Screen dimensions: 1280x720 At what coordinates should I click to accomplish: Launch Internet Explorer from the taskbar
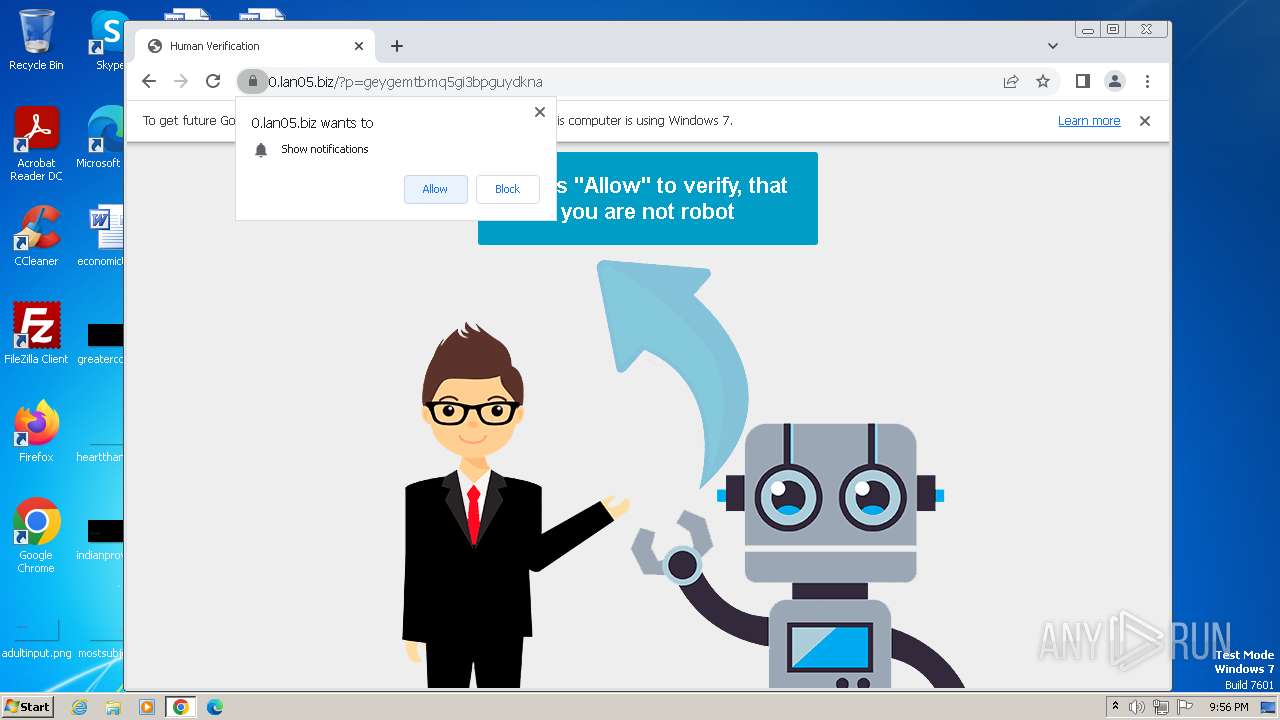click(x=80, y=707)
